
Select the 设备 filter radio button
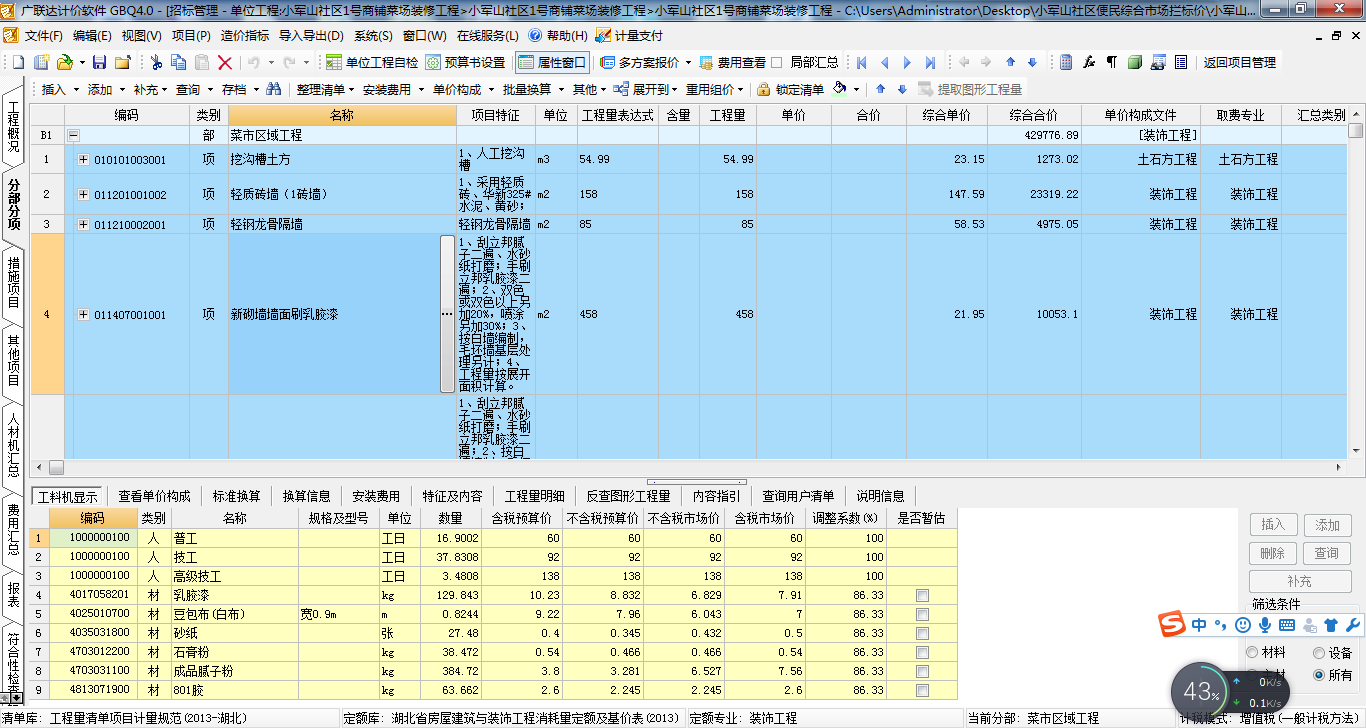[x=1320, y=653]
